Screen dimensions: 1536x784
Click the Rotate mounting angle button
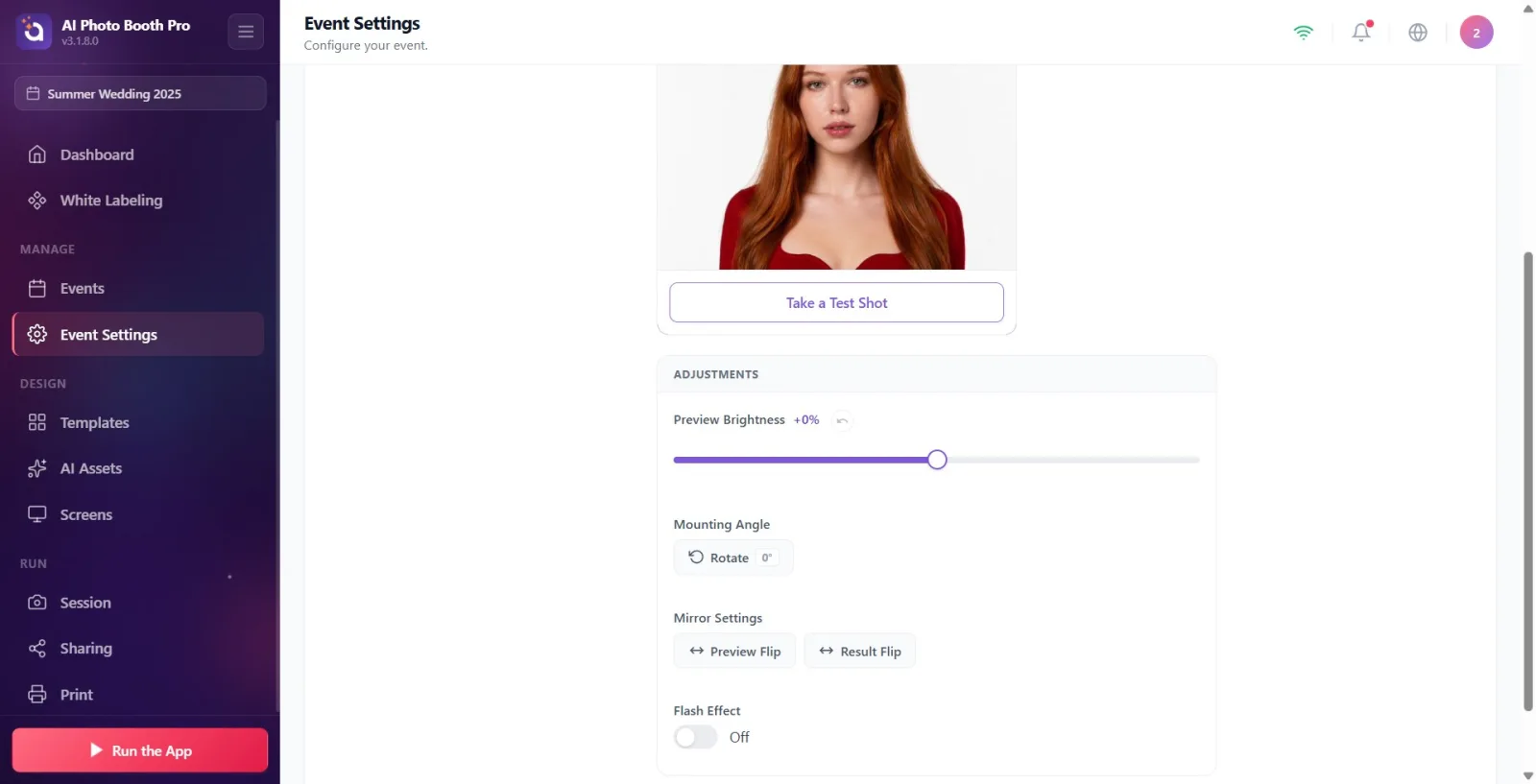tap(733, 558)
